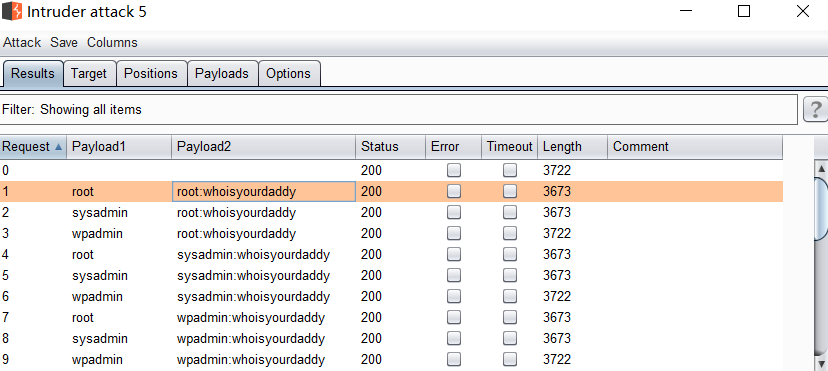Click request number 9 cell
This screenshot has width=828, height=371.
33,360
